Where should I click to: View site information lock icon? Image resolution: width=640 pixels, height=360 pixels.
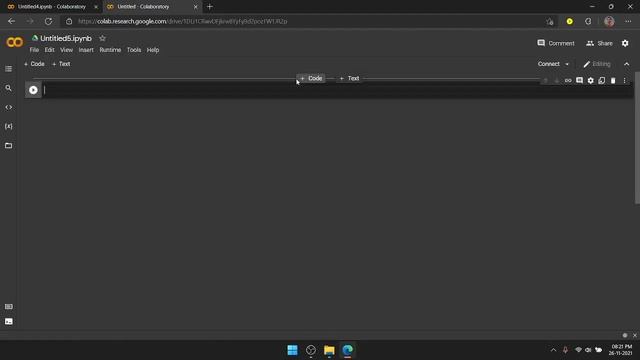[x=69, y=21]
